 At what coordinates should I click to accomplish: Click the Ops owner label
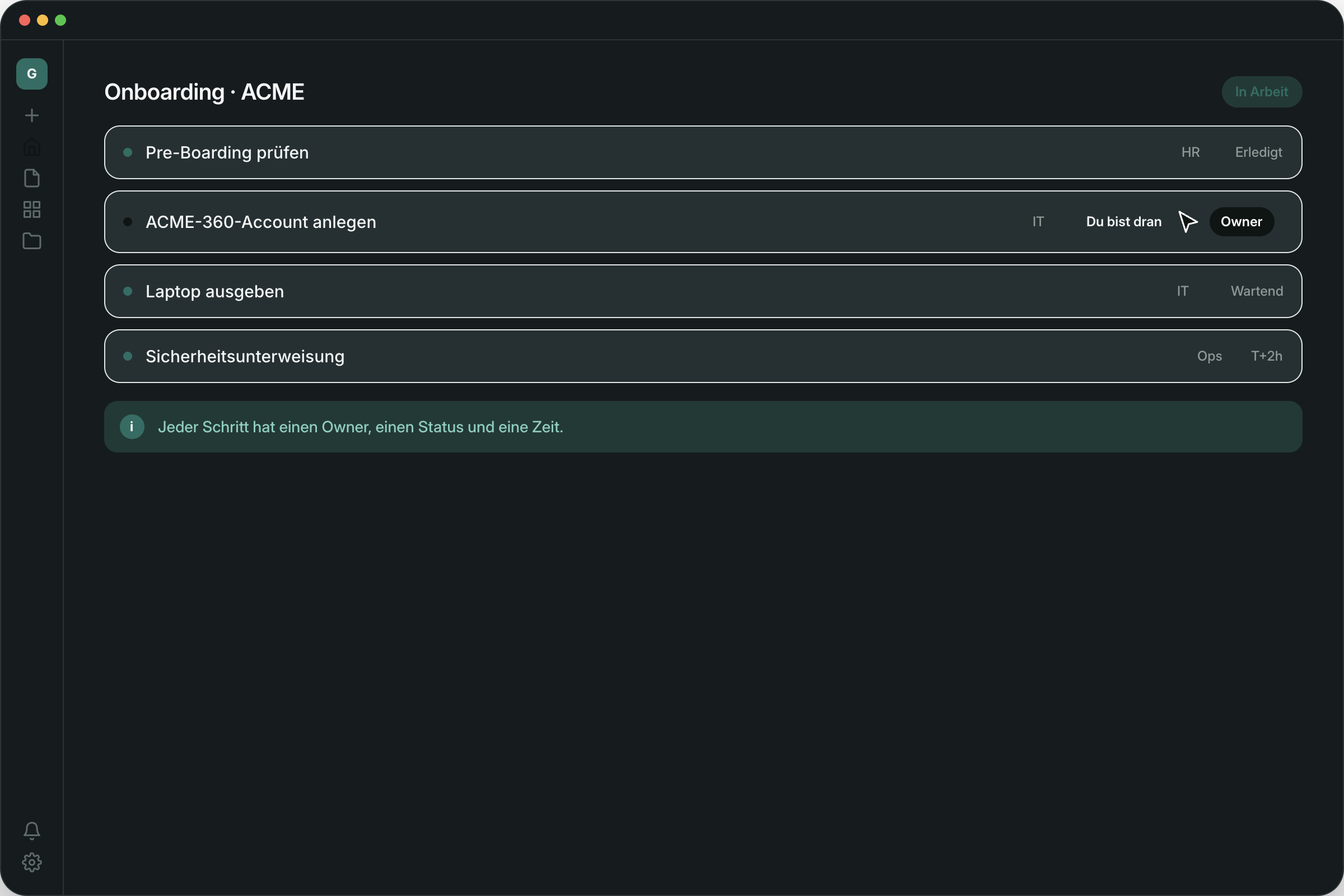[1209, 357]
